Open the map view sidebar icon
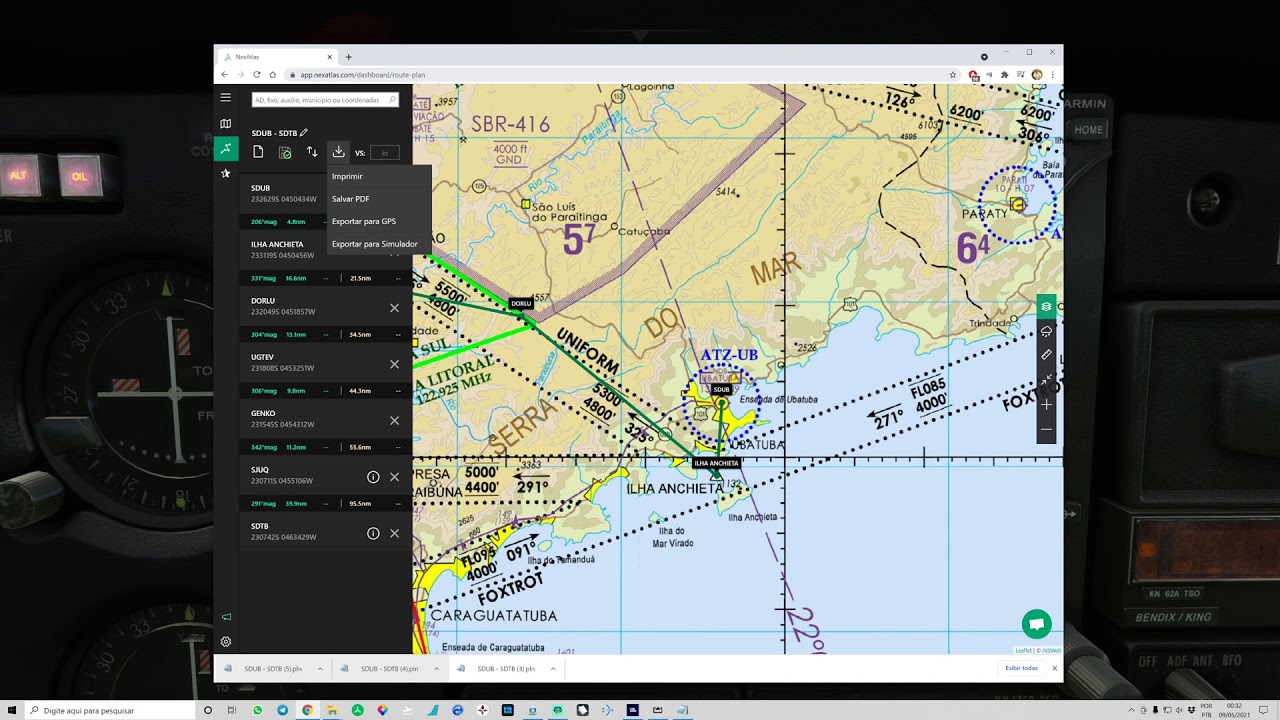The width and height of the screenshot is (1280, 720). tap(226, 124)
